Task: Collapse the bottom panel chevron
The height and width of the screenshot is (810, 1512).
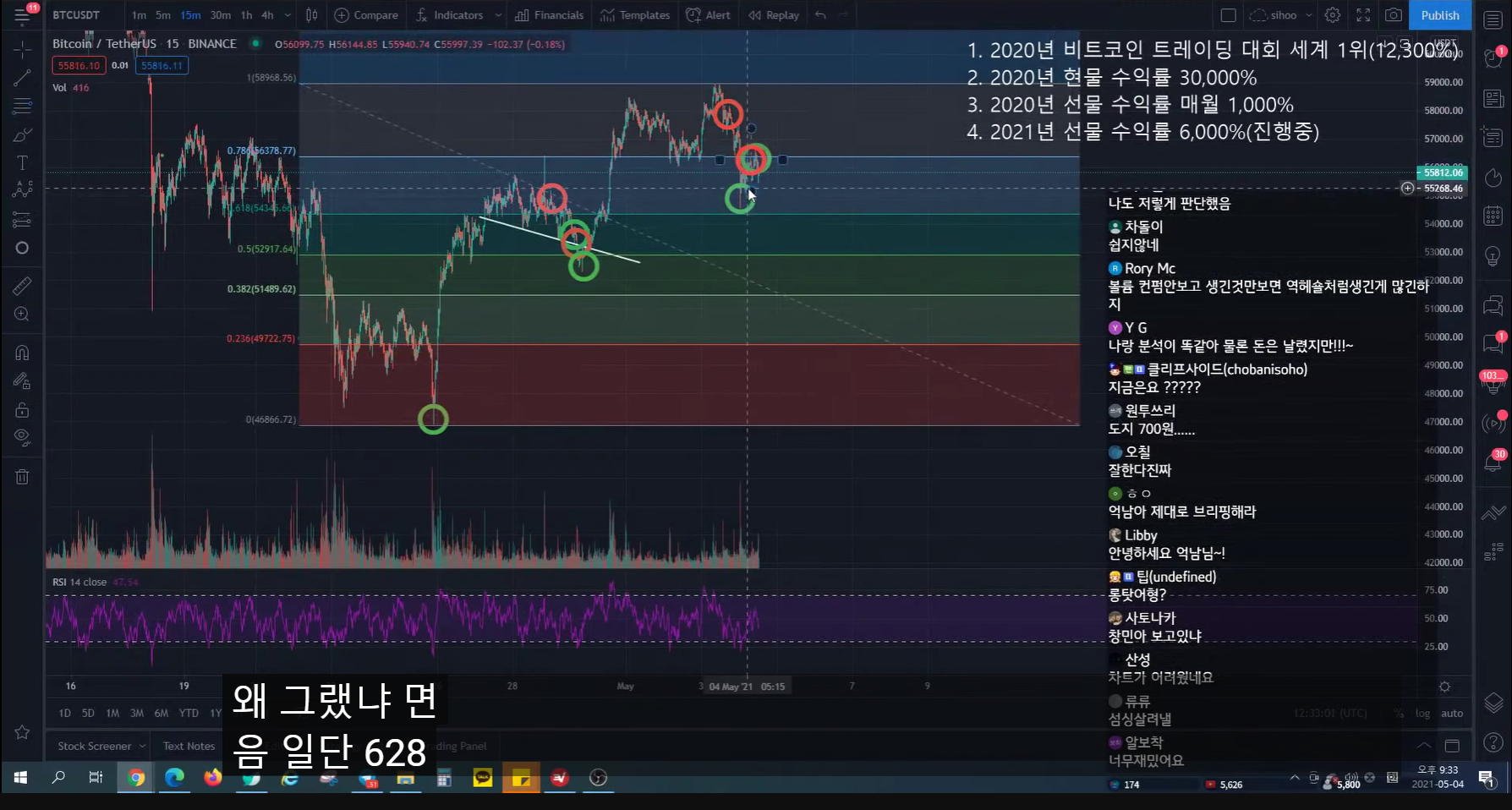Action: (x=1425, y=746)
